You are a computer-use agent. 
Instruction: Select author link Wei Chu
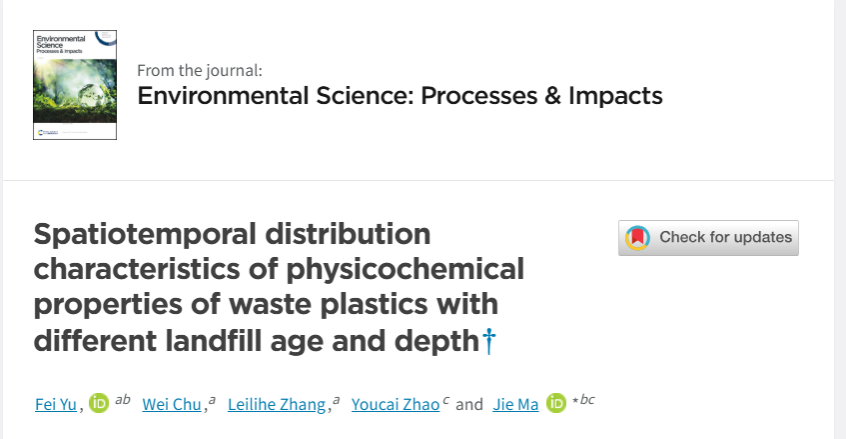(x=173, y=405)
